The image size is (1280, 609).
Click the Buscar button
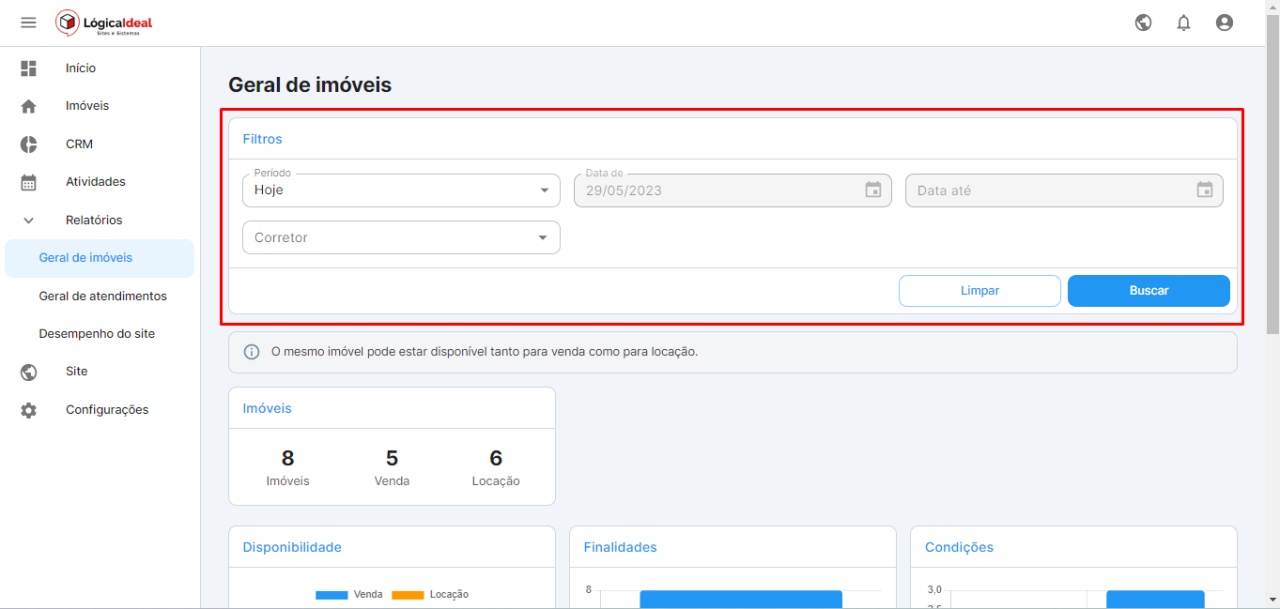(1148, 291)
